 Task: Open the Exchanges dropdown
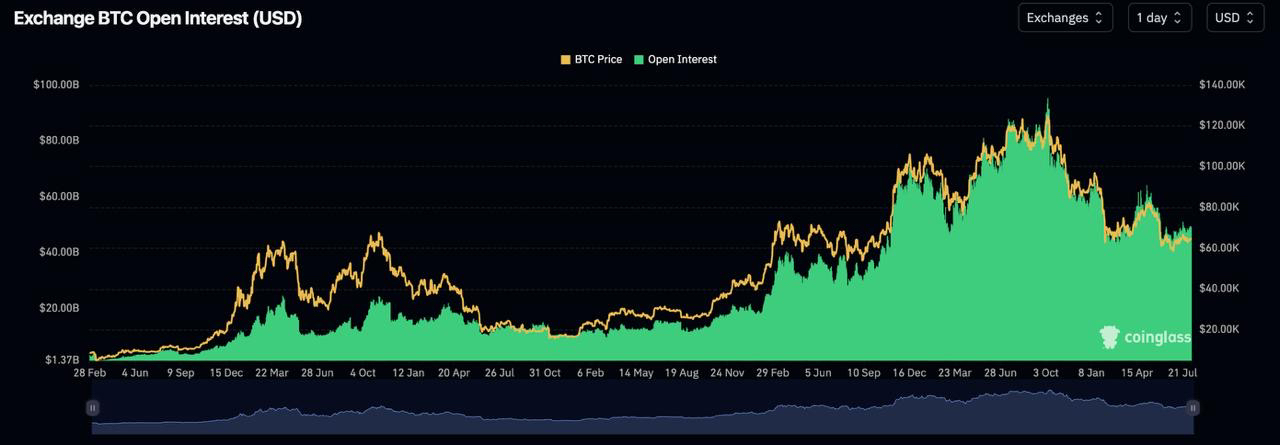(1065, 17)
